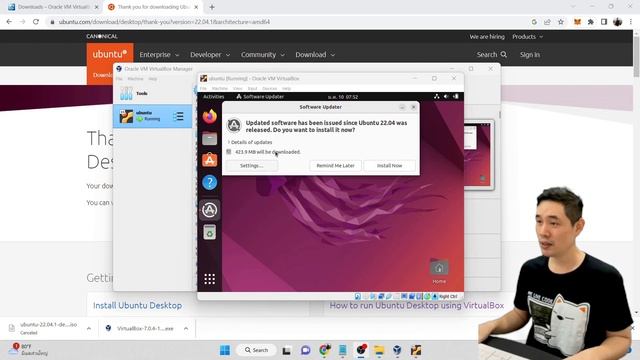Image resolution: width=640 pixels, height=360 pixels.
Task: Click We are hiring link
Action: [x=487, y=37]
